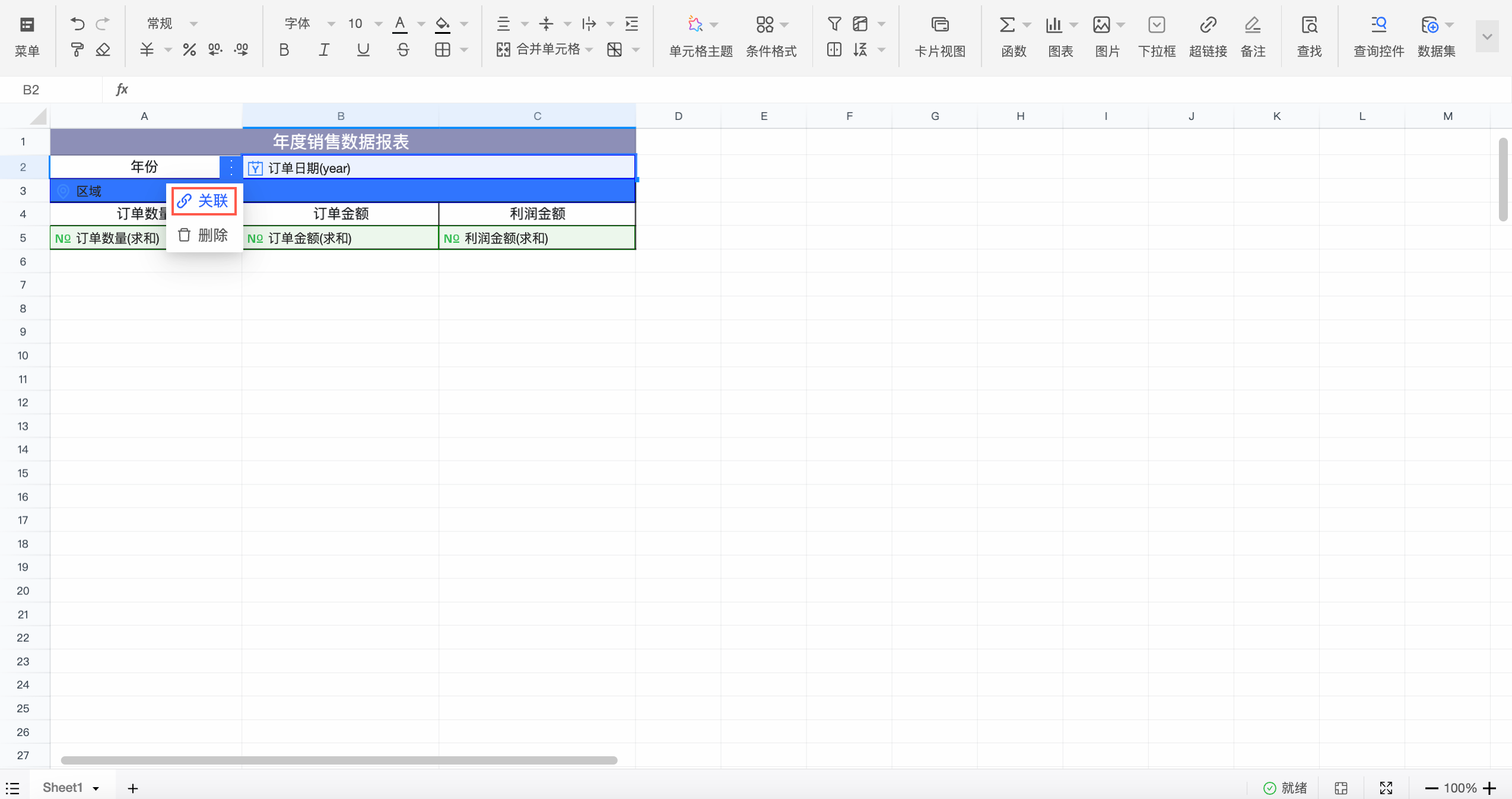Image resolution: width=1512 pixels, height=799 pixels.
Task: Choose 删除 from the context menu
Action: point(204,235)
